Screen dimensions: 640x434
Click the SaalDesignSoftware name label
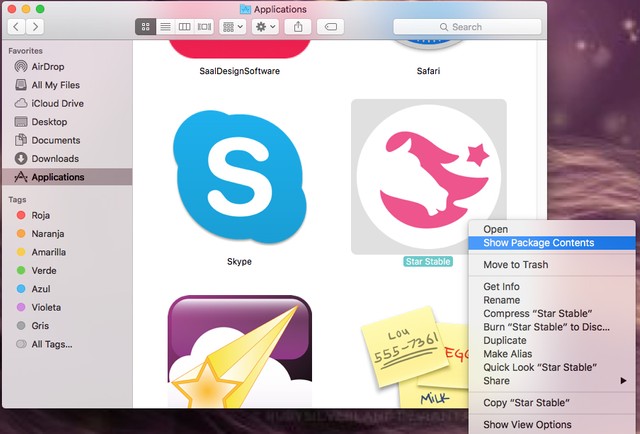240,71
